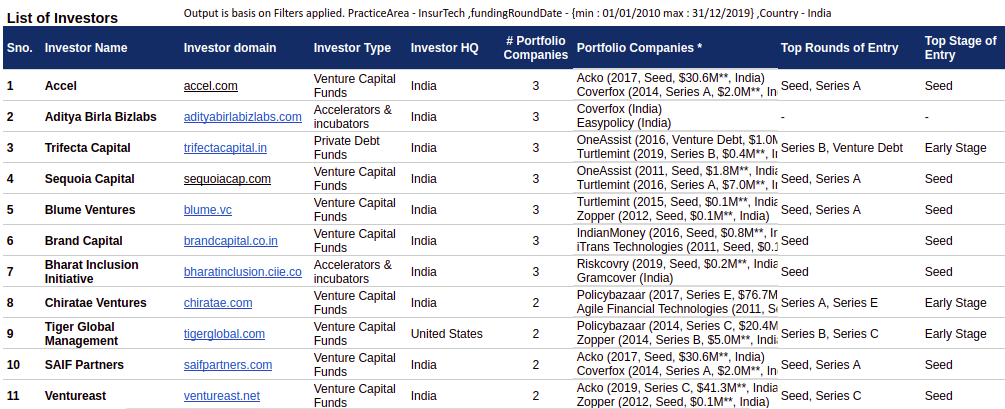Click the Investor HQ column header
Screen dimensions: 1005x409
[x=444, y=48]
